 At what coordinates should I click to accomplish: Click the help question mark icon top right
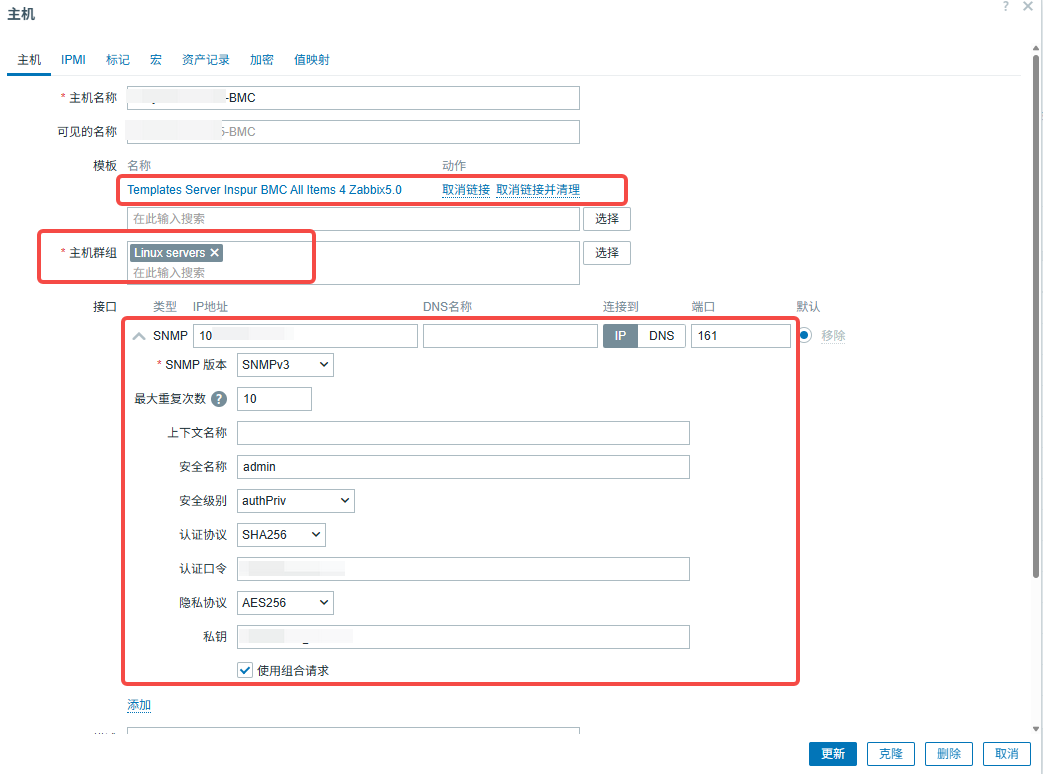coord(1005,7)
